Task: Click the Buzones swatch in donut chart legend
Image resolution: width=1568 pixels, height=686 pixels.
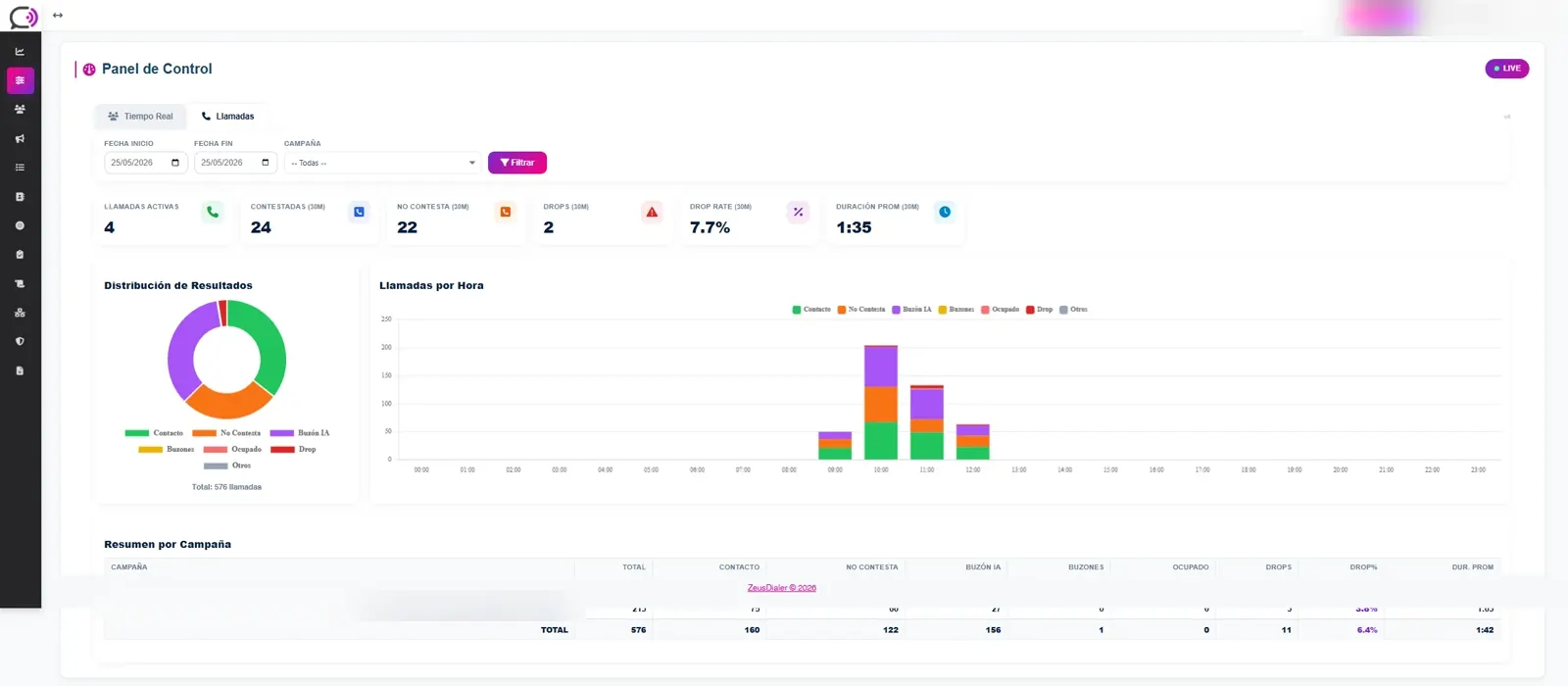Action: (150, 450)
